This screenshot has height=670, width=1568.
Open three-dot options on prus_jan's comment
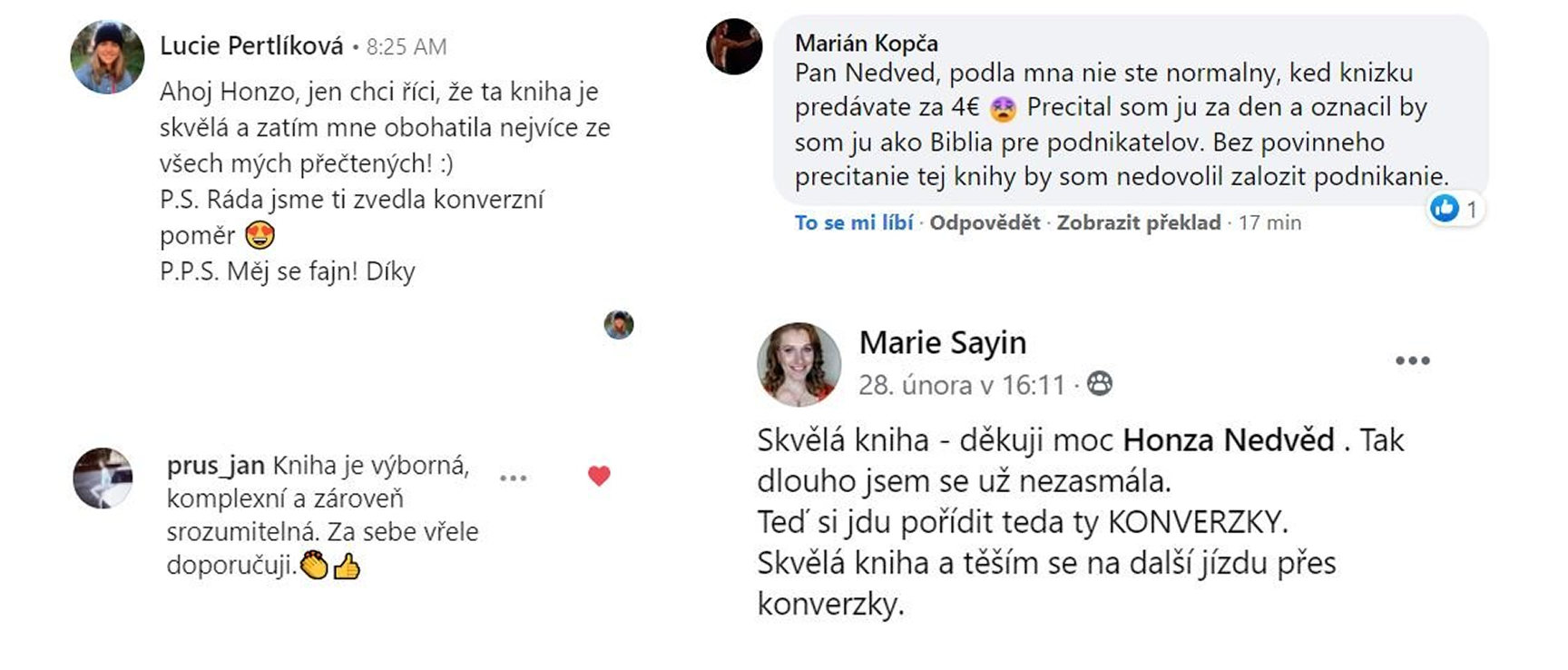tap(513, 478)
